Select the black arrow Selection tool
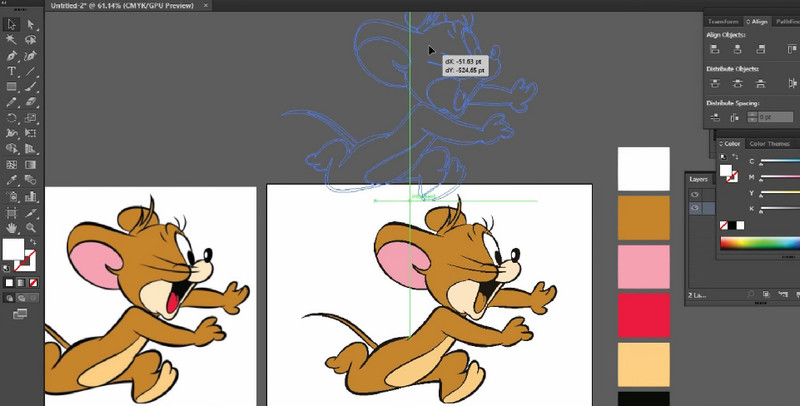This screenshot has height=406, width=800. coord(12,24)
